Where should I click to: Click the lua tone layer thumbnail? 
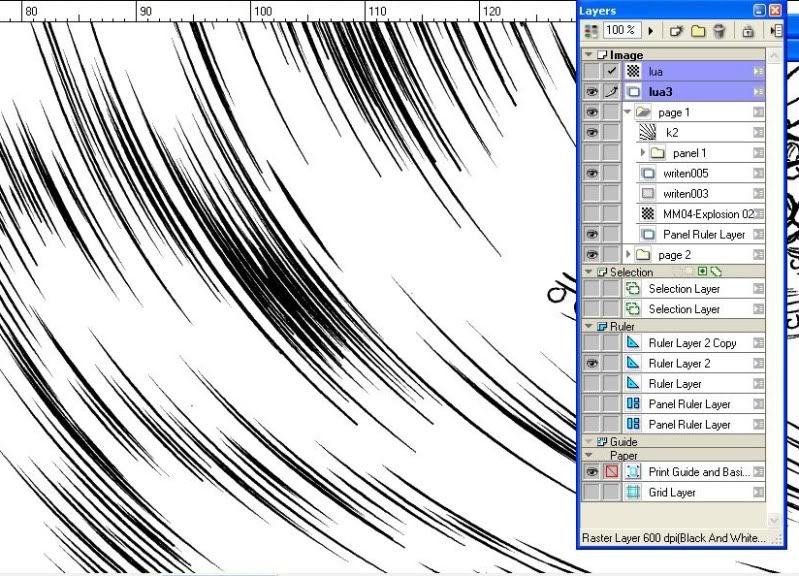point(633,71)
